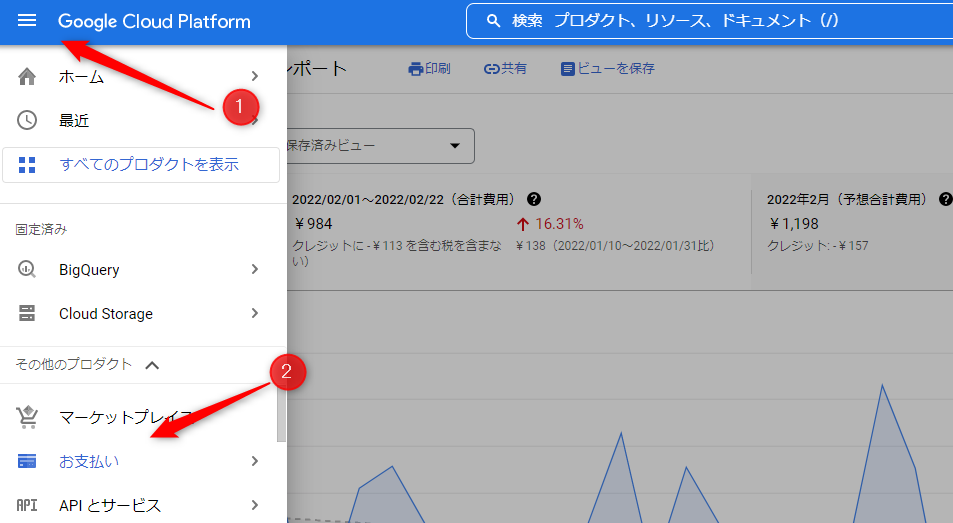
Task: Expand the お支払い submenu chevron
Action: [255, 461]
